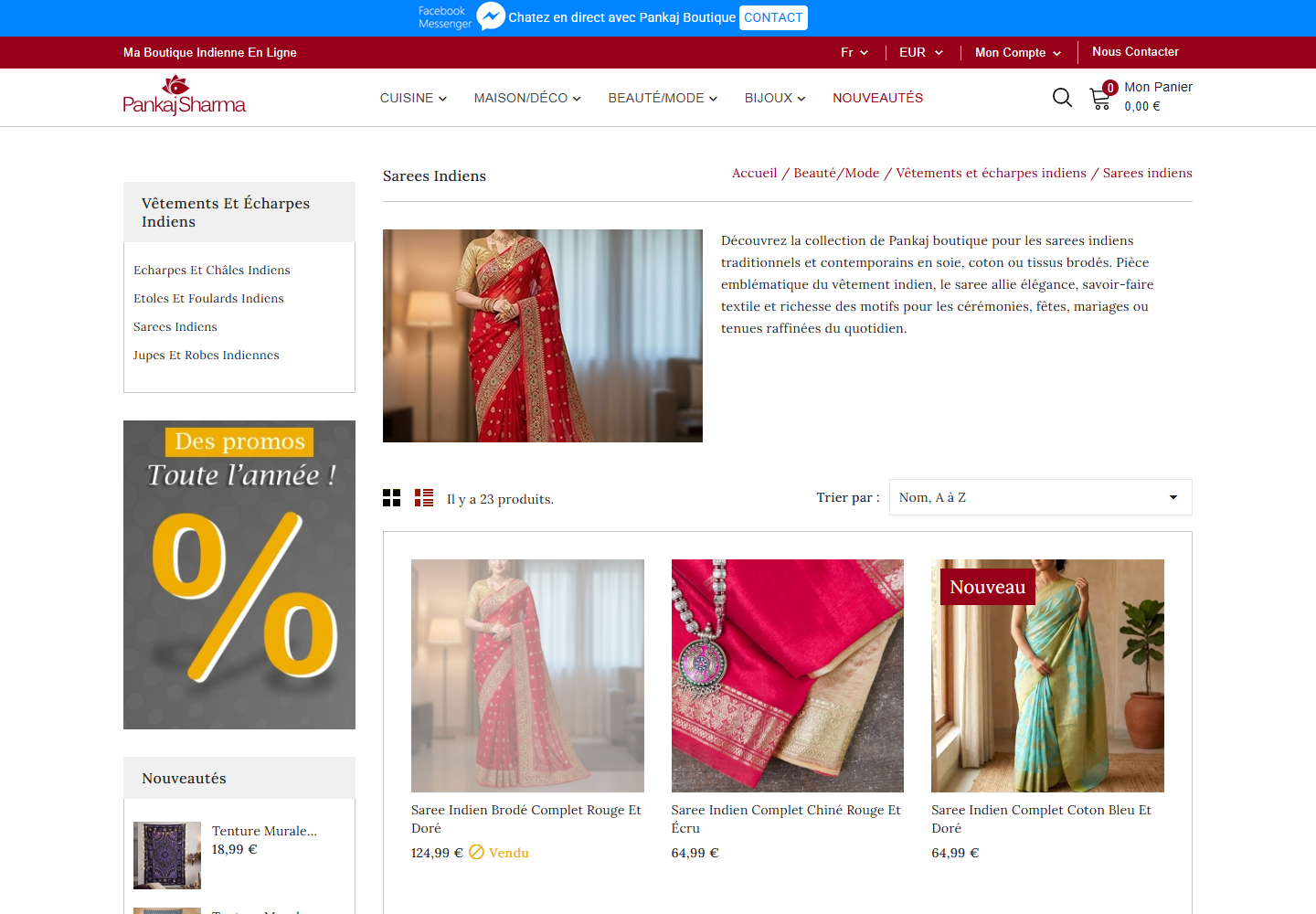Go to Beauté/Mode breadcrumb
This screenshot has width=1316, height=914.
pyautogui.click(x=836, y=173)
